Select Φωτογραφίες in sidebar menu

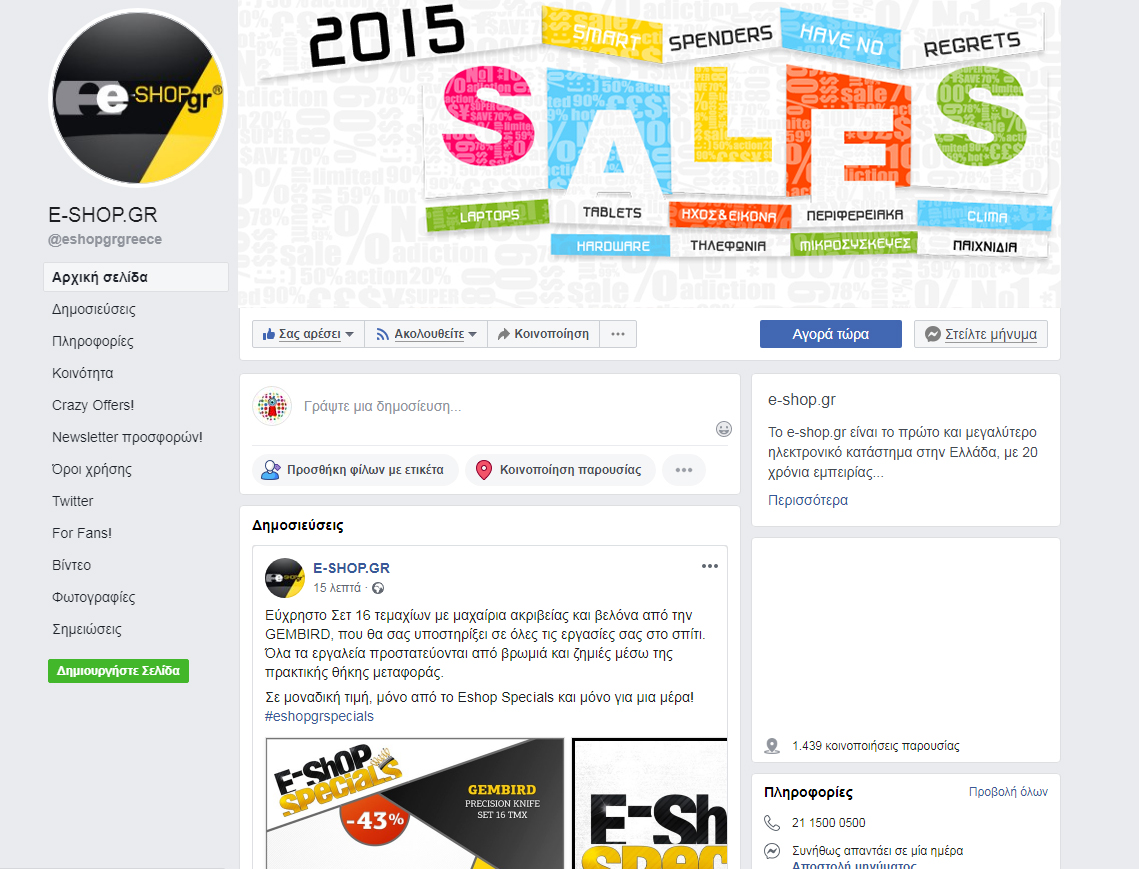click(x=94, y=597)
